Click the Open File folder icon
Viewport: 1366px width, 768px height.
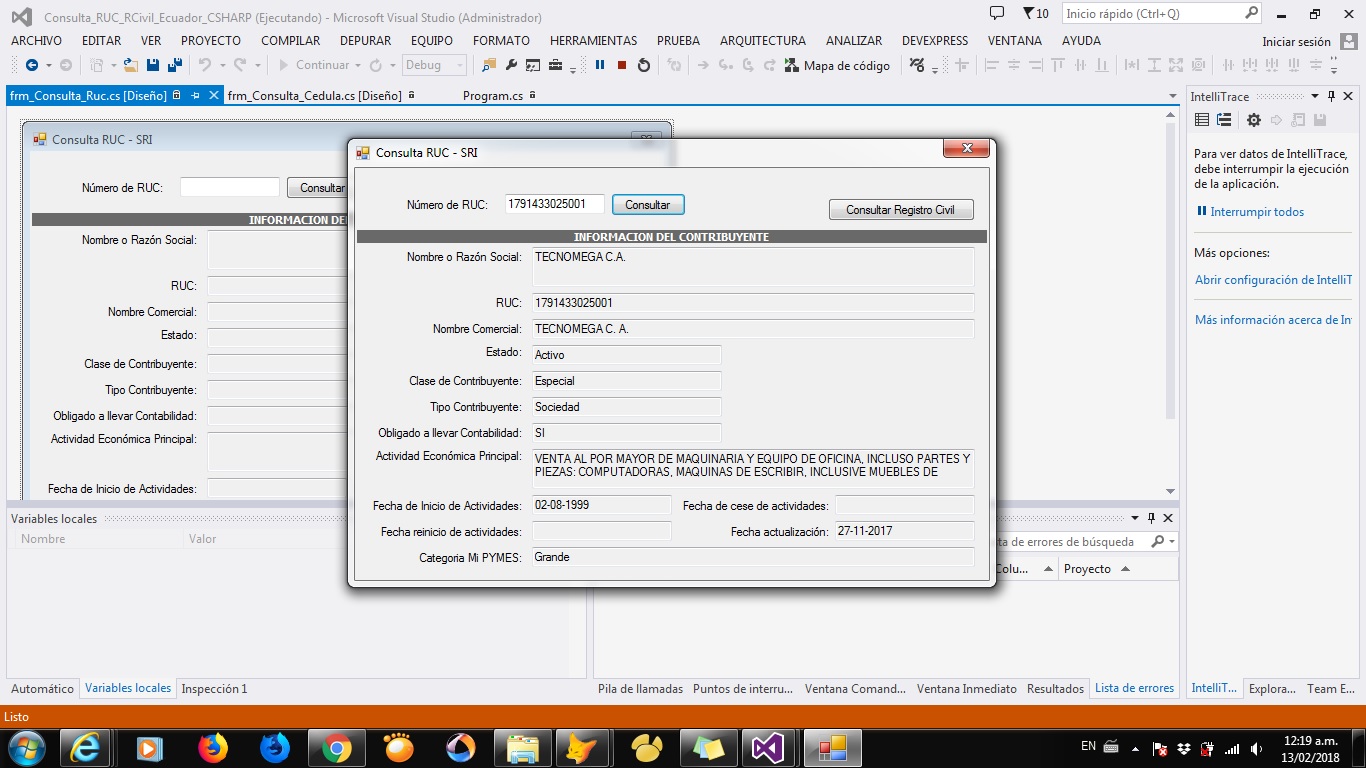tap(131, 65)
